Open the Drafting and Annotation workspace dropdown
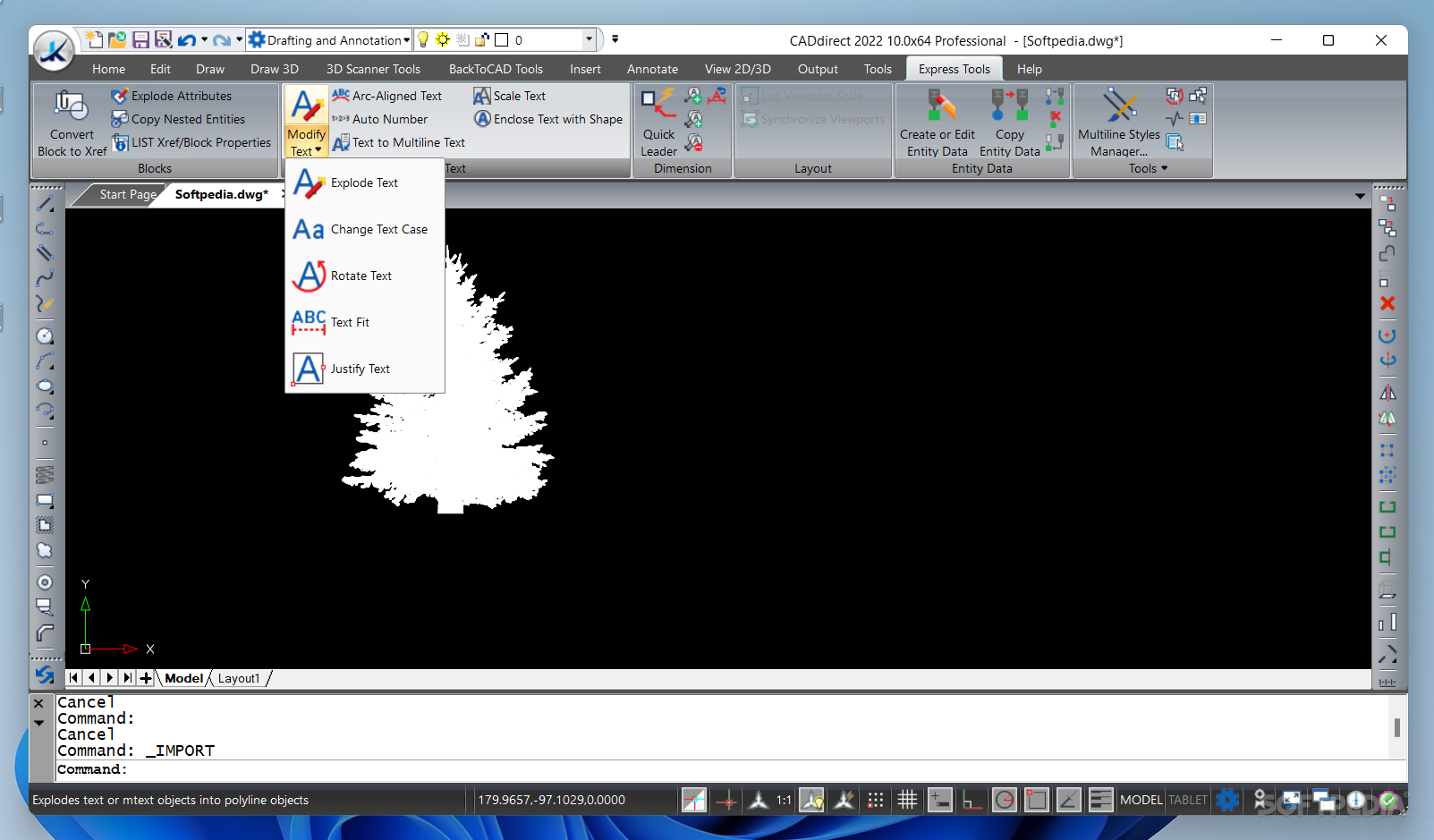The image size is (1434, 840). [x=329, y=39]
